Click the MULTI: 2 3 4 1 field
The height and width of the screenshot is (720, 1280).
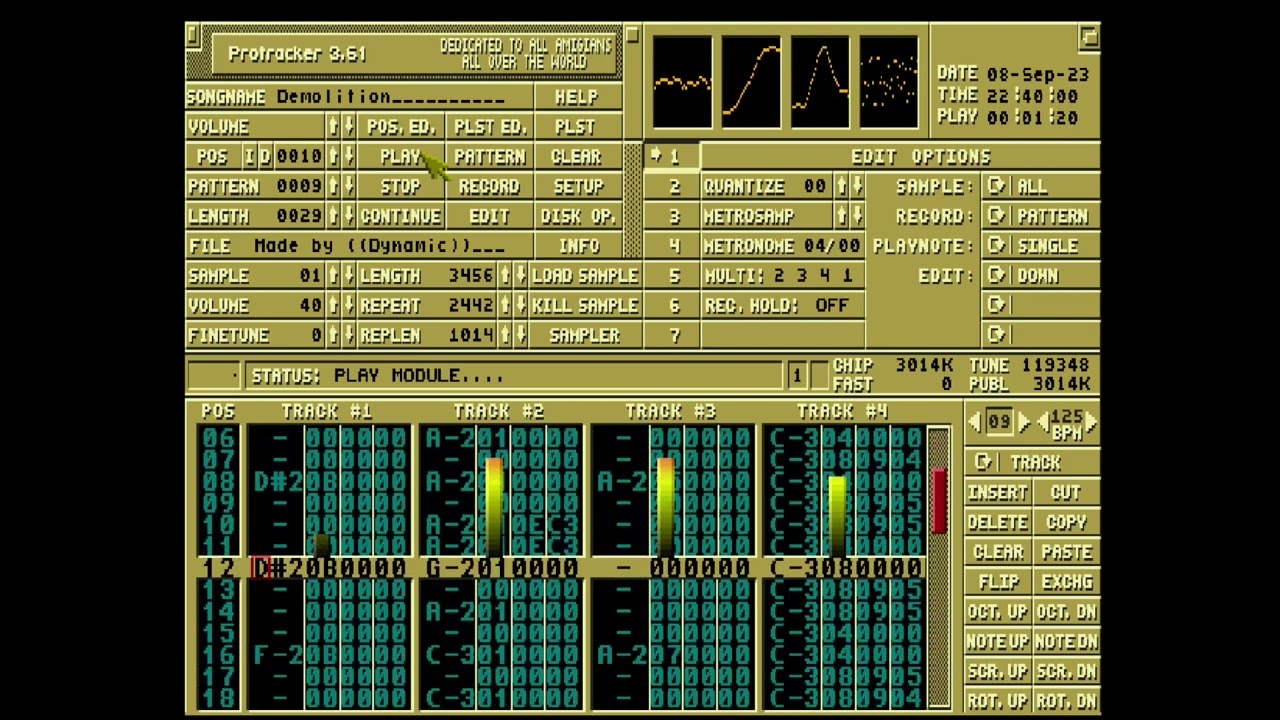pyautogui.click(x=783, y=276)
